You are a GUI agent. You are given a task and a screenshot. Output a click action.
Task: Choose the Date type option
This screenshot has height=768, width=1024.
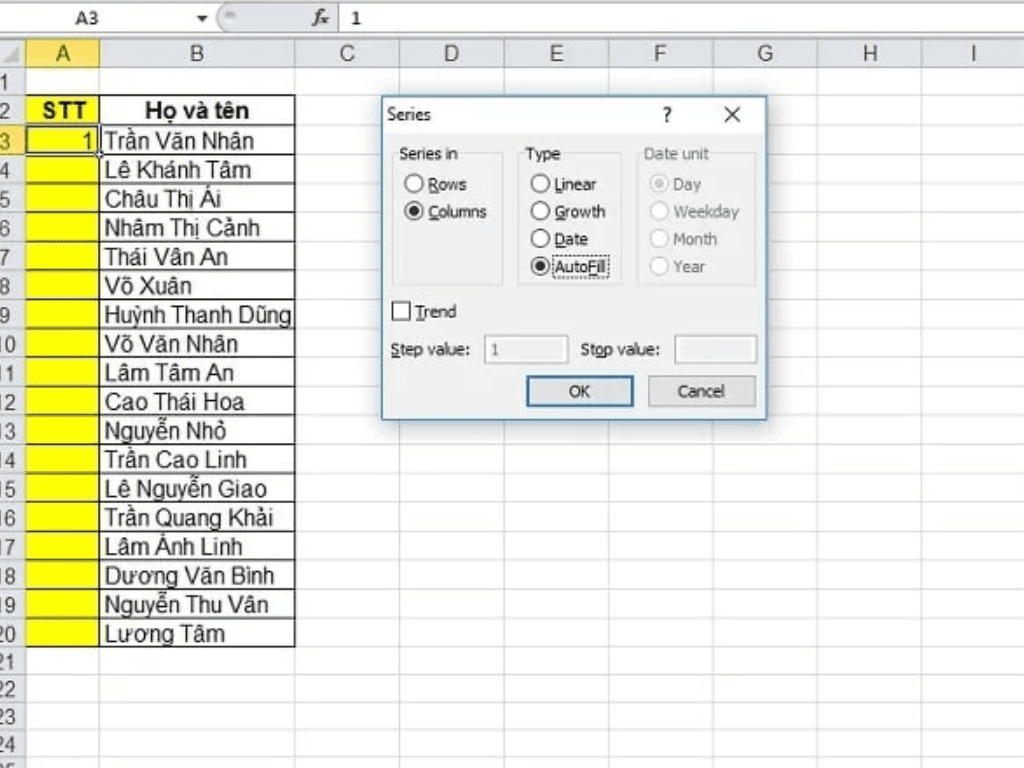pos(540,239)
